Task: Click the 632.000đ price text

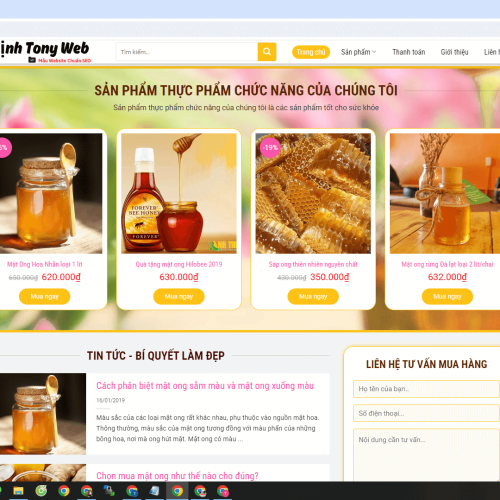Action: tap(447, 277)
